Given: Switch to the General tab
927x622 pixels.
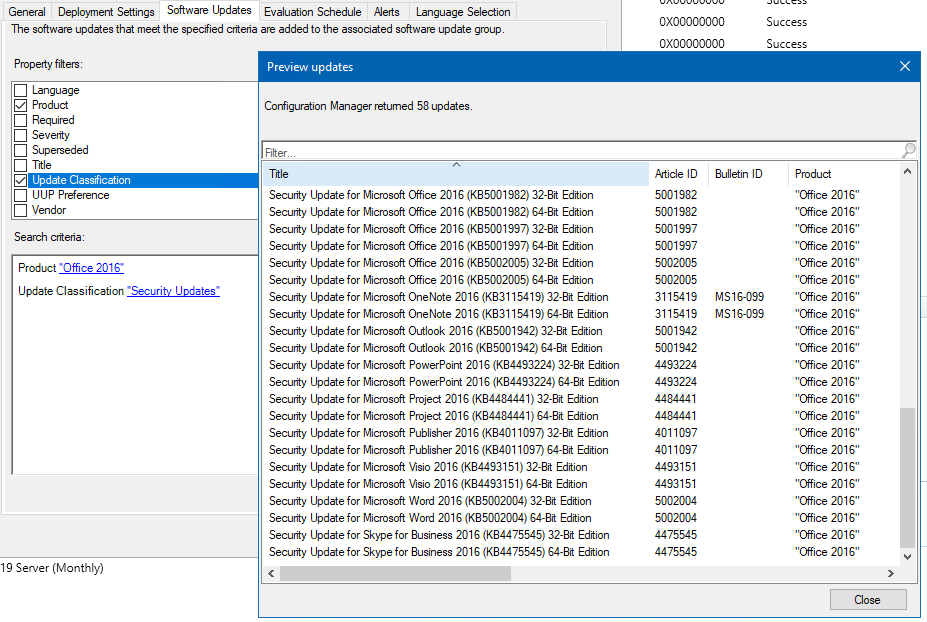Looking at the screenshot, I should [27, 12].
